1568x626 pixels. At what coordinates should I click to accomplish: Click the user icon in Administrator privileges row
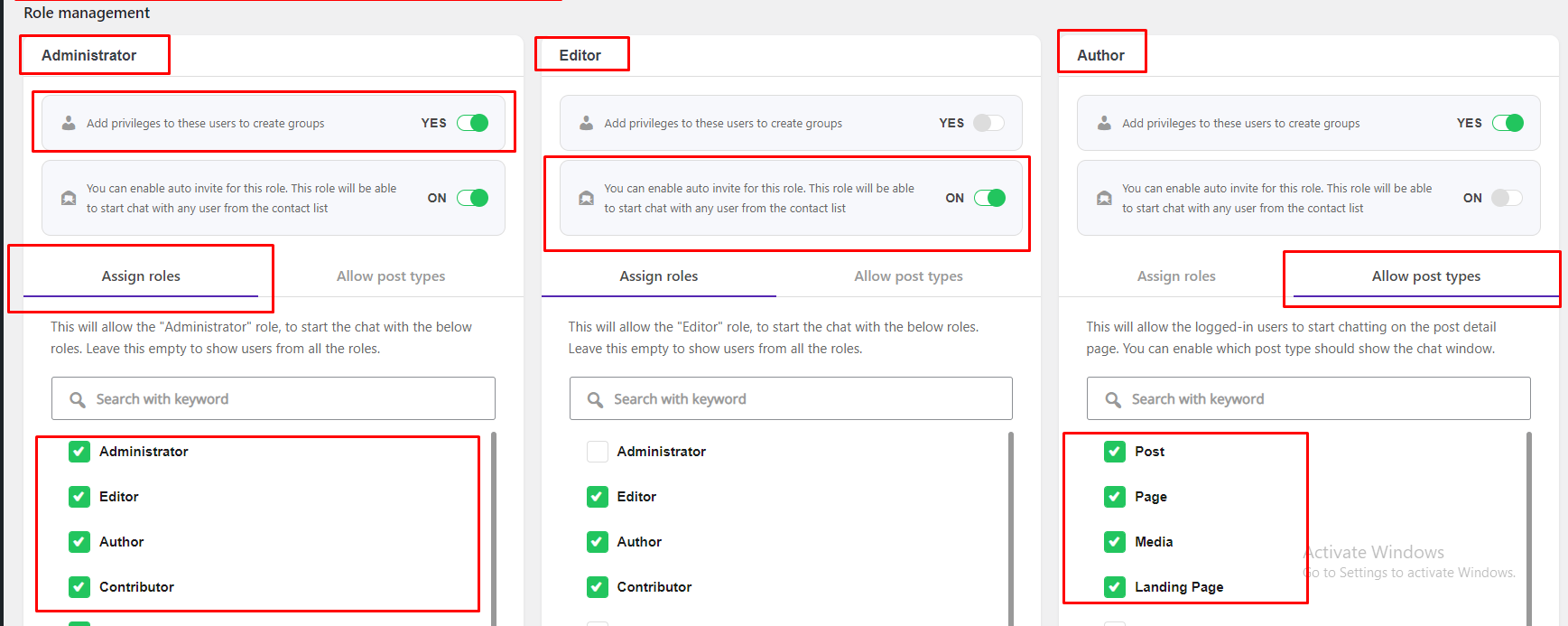pos(69,123)
